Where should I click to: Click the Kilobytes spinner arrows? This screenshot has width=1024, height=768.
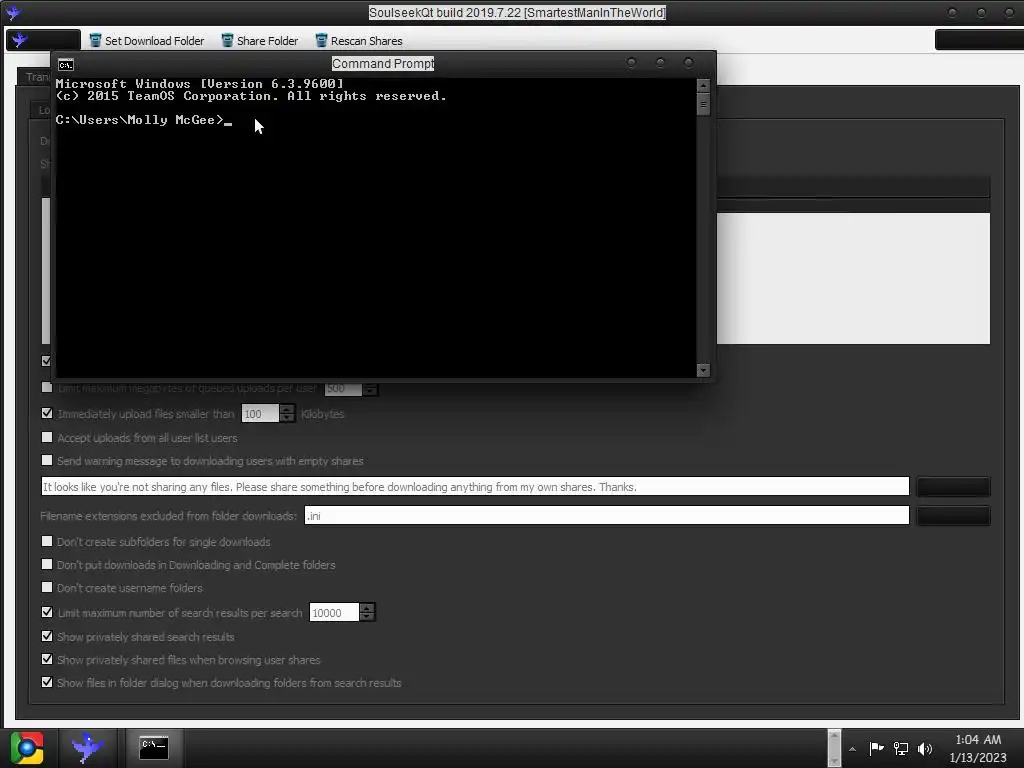[x=287, y=413]
